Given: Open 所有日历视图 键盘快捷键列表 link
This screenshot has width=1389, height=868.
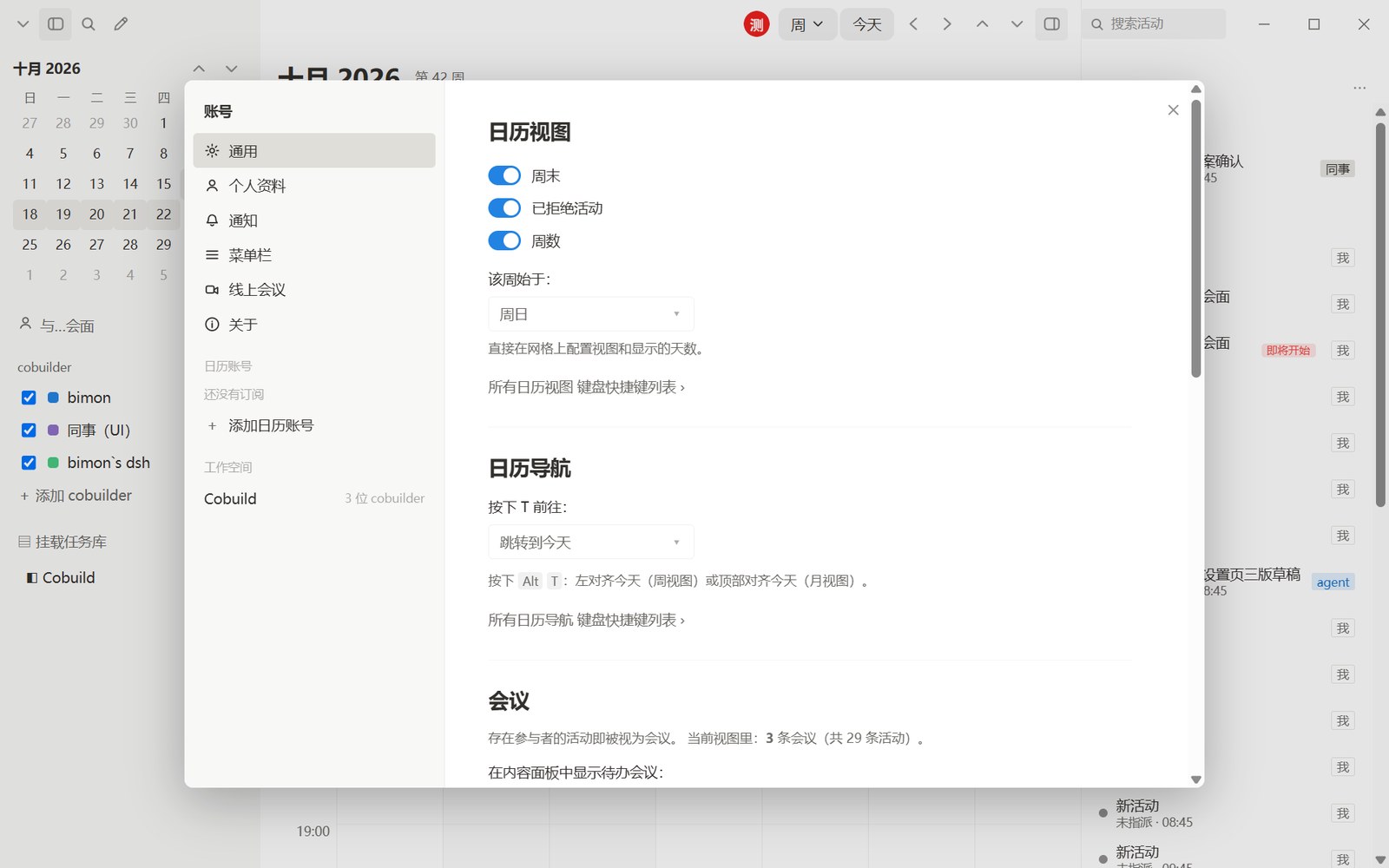Looking at the screenshot, I should click(586, 387).
